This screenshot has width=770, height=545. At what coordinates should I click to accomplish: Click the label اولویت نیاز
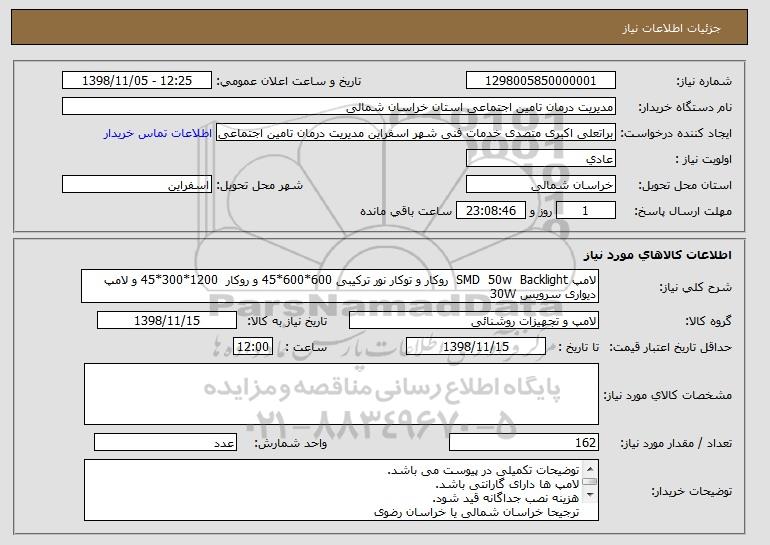point(703,159)
